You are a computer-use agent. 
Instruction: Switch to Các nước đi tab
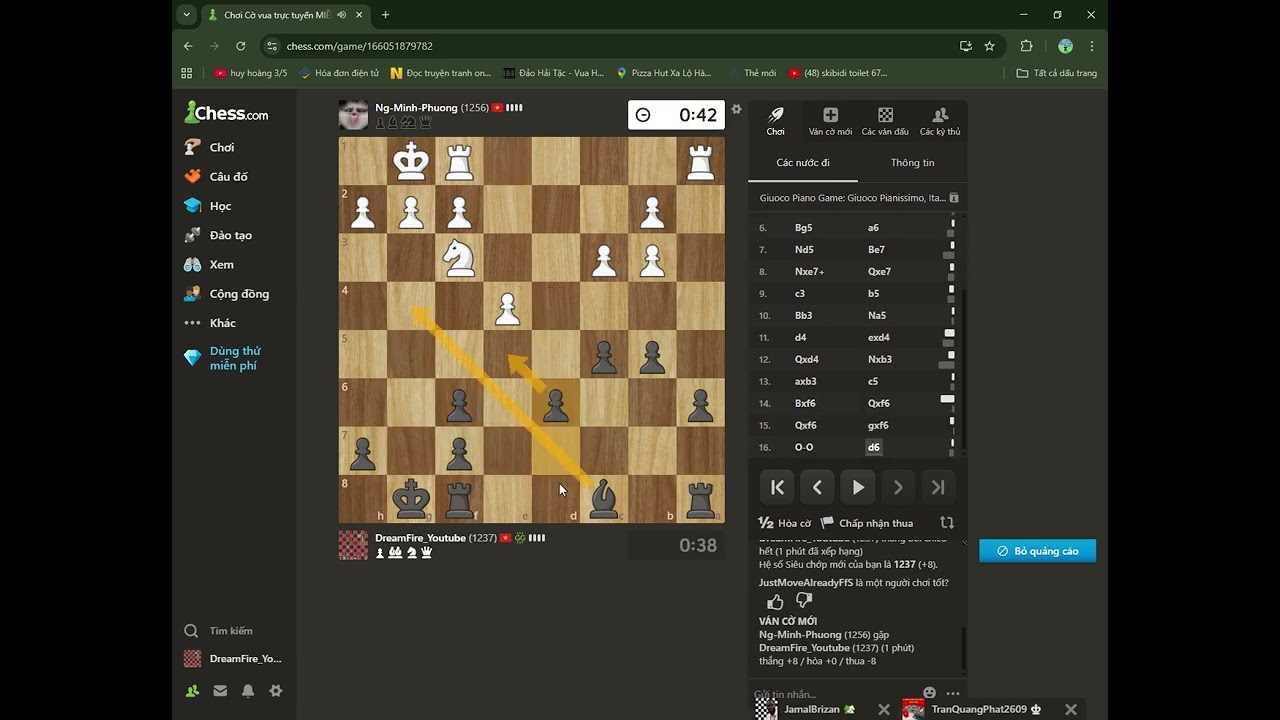803,163
